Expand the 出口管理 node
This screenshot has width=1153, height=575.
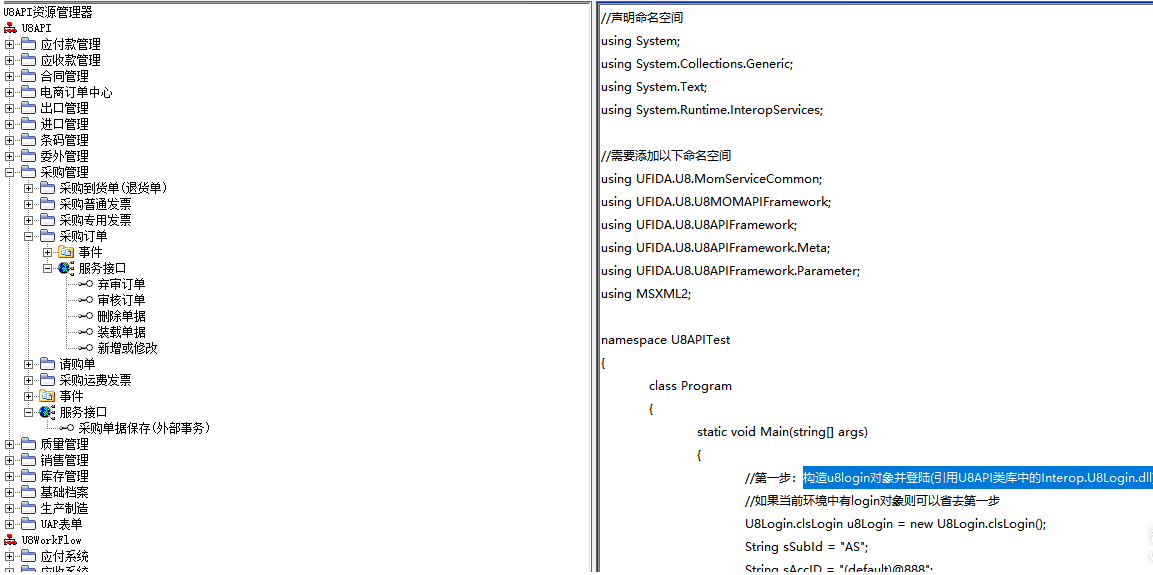click(9, 109)
